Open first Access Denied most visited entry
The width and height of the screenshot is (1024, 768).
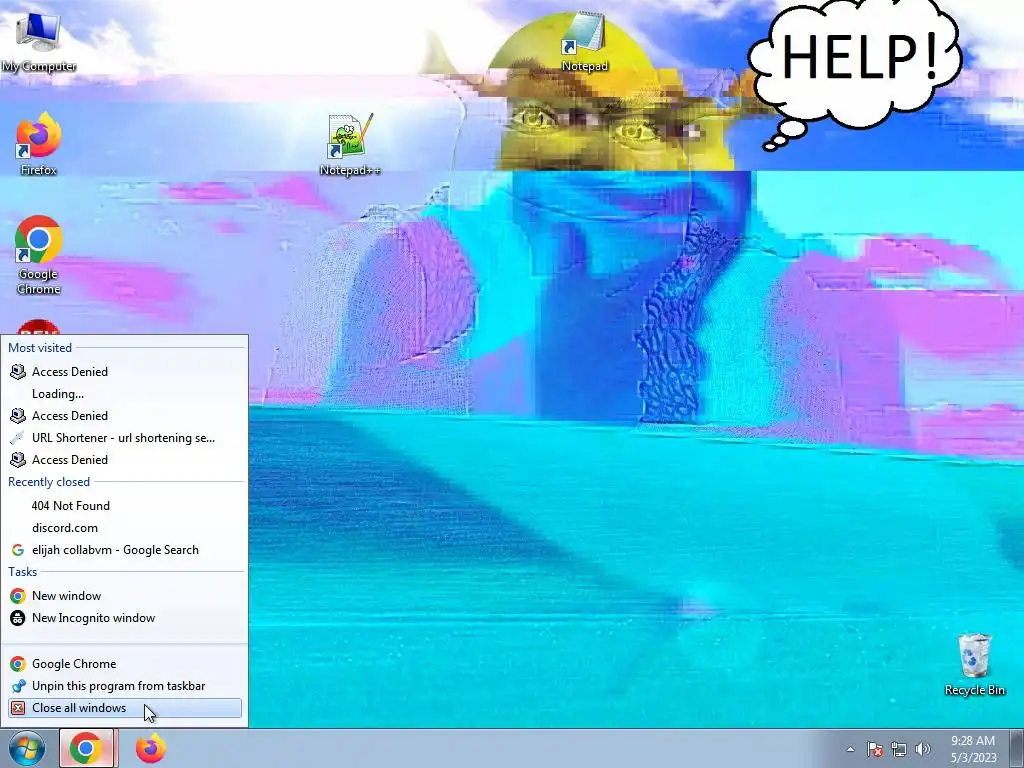click(124, 372)
